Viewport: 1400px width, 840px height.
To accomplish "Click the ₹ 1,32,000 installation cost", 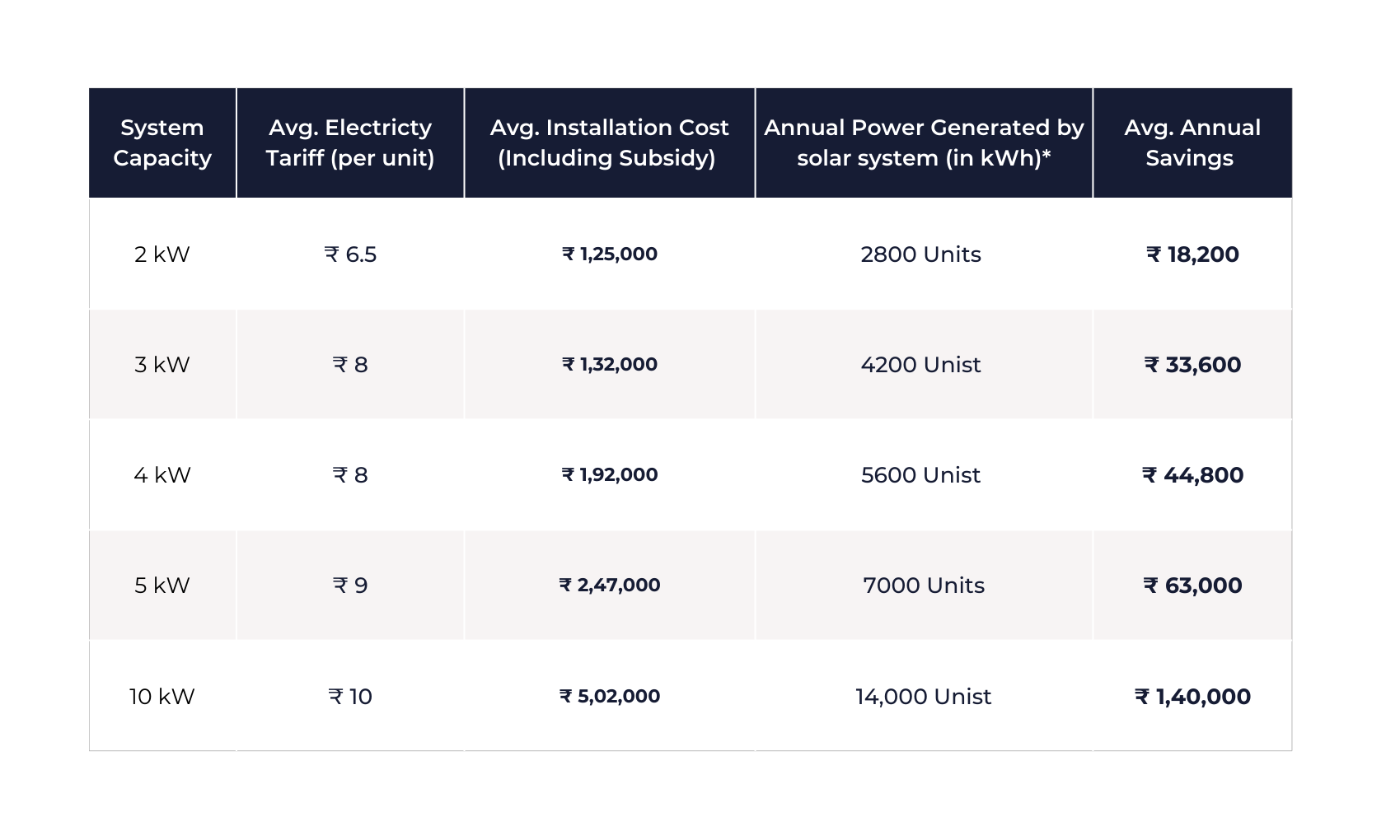I will click(610, 365).
